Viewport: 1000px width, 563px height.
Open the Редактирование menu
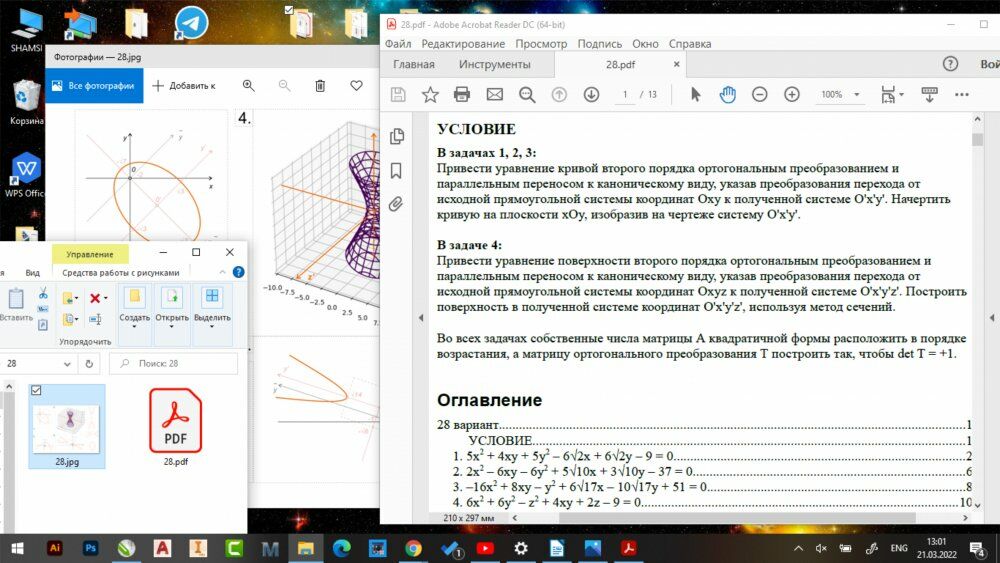click(x=463, y=44)
